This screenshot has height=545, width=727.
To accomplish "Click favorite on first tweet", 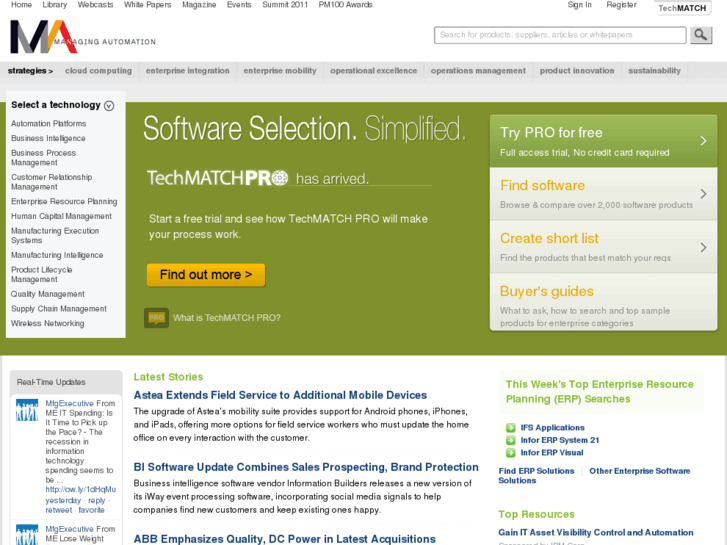I will tap(91, 510).
